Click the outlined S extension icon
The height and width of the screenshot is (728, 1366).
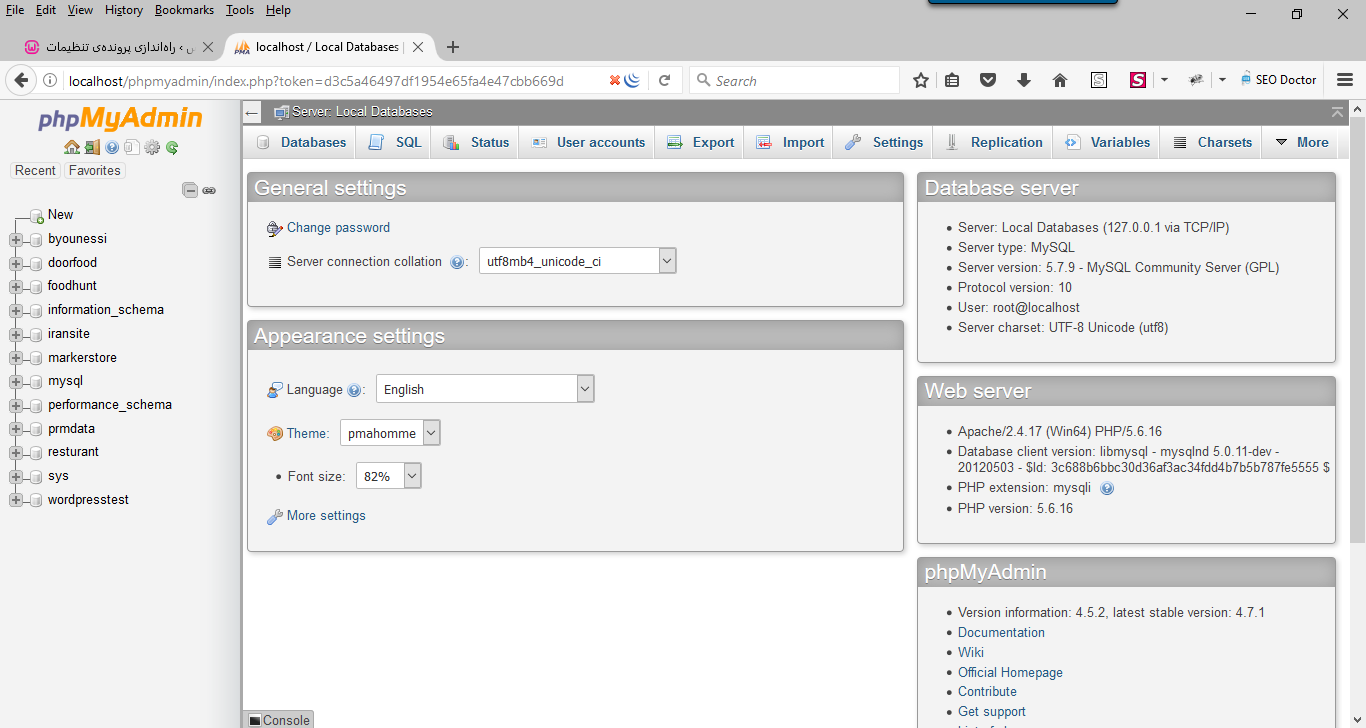(1099, 80)
